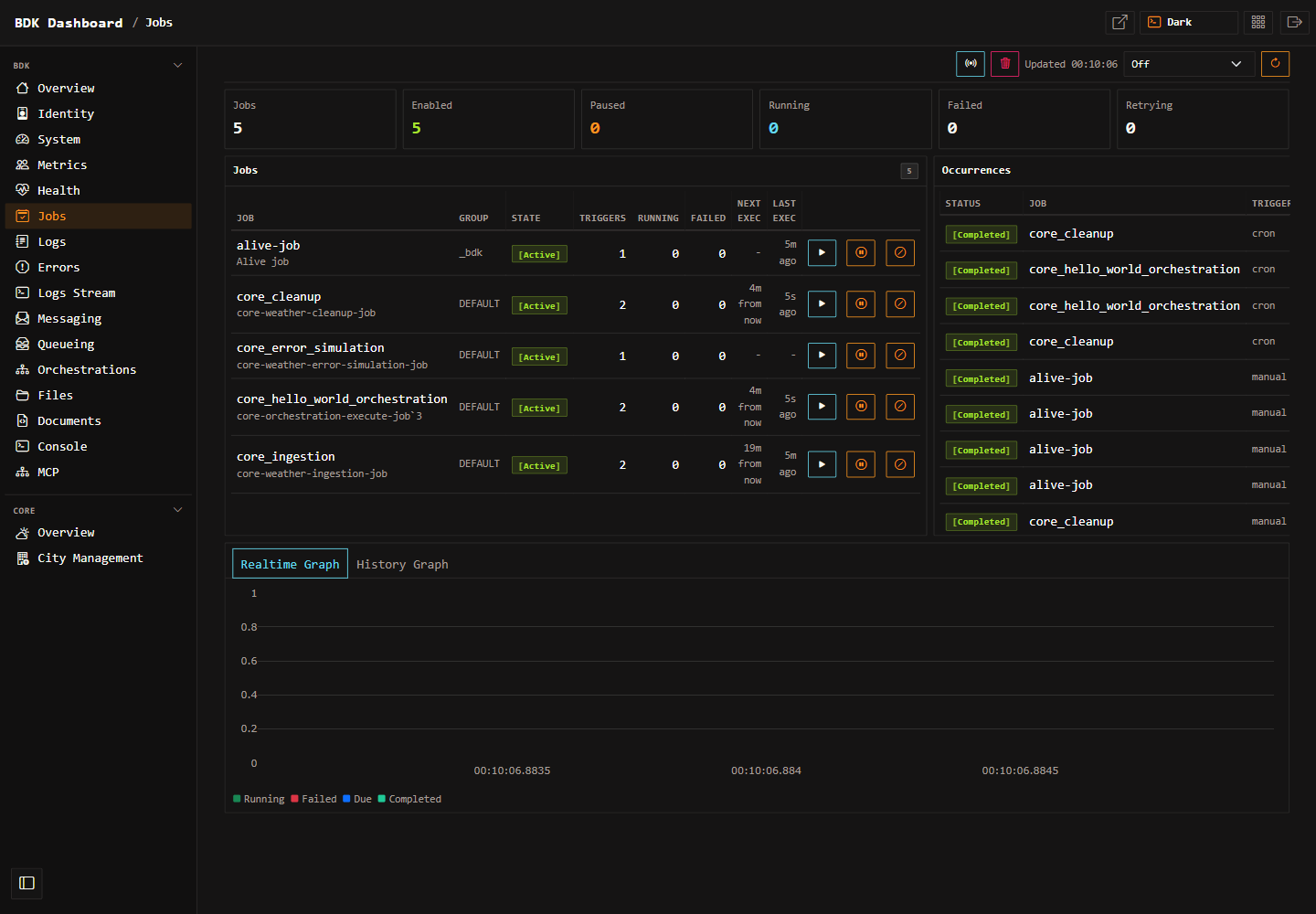Viewport: 1316px width, 914px height.
Task: Toggle the Failed legend color swatch
Action: [294, 799]
